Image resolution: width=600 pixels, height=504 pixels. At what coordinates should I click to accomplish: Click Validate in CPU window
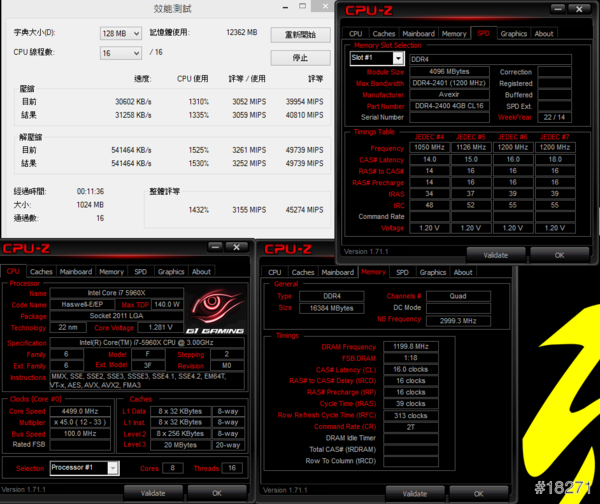click(153, 493)
